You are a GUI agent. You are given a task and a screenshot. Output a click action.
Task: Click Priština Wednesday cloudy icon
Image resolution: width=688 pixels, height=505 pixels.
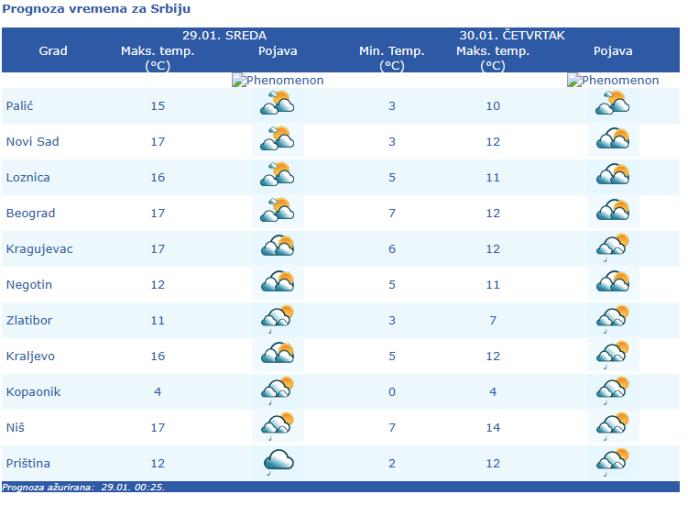(277, 461)
